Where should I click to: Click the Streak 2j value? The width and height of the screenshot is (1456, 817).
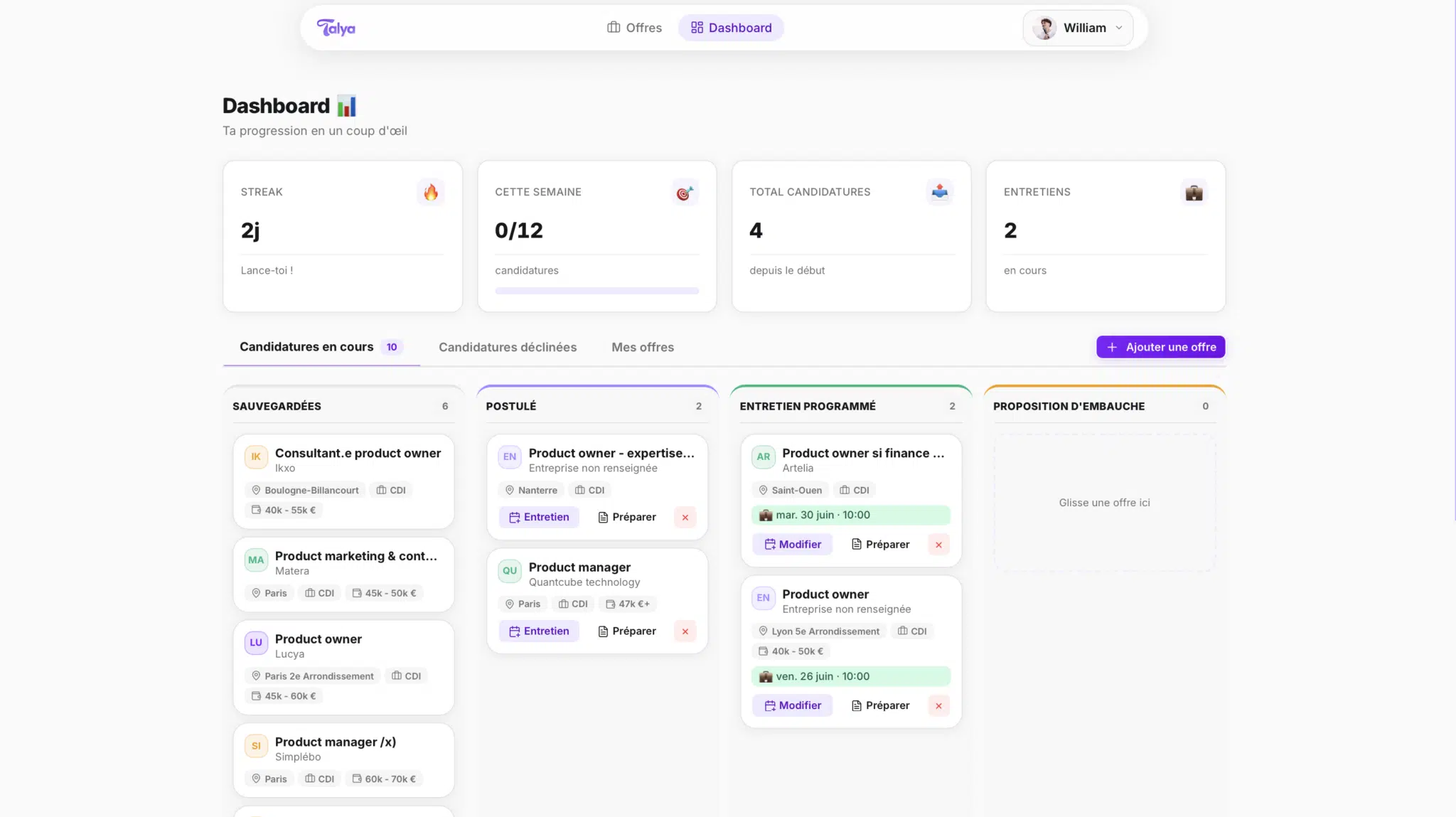tap(250, 230)
